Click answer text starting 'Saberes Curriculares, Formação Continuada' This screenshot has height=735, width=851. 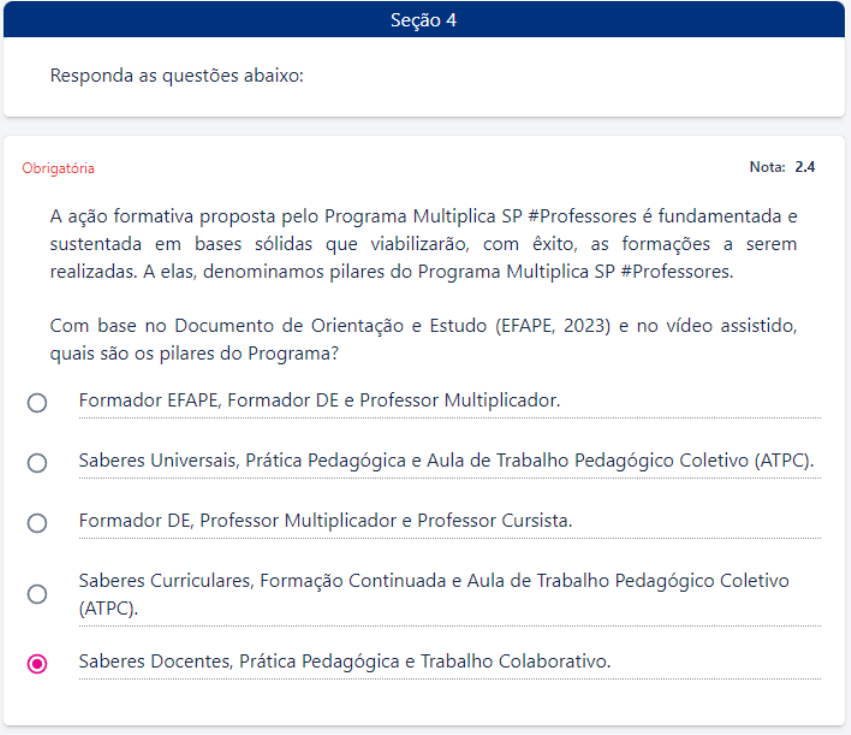(x=434, y=594)
